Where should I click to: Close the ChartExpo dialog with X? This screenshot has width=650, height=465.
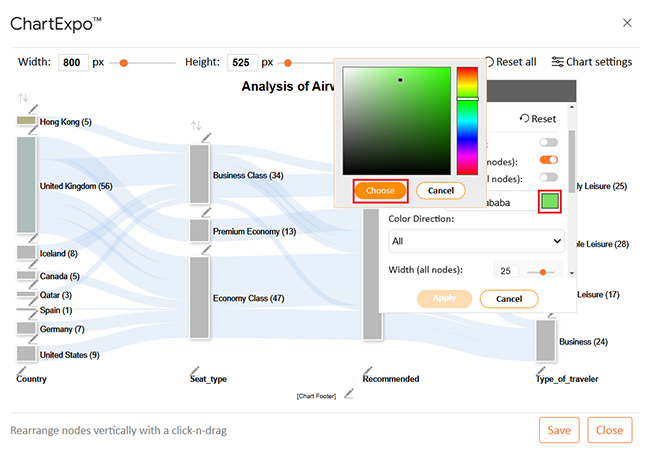coord(627,23)
